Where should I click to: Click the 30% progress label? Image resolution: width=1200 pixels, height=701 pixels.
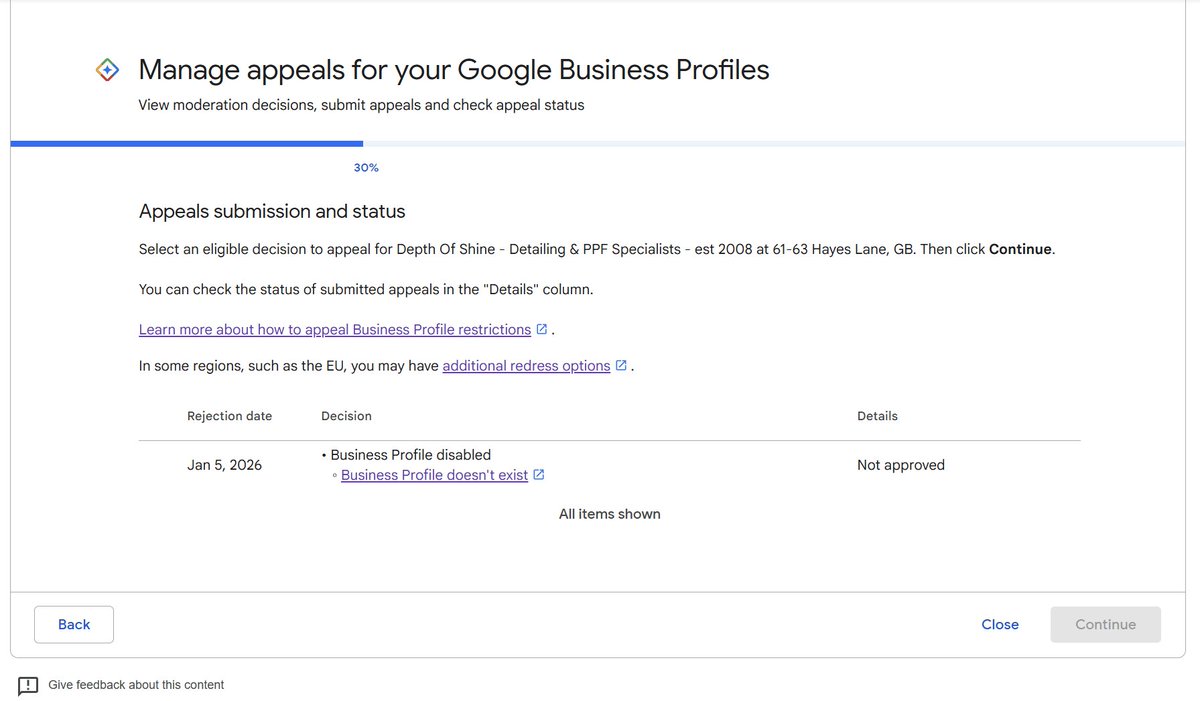[x=366, y=168]
